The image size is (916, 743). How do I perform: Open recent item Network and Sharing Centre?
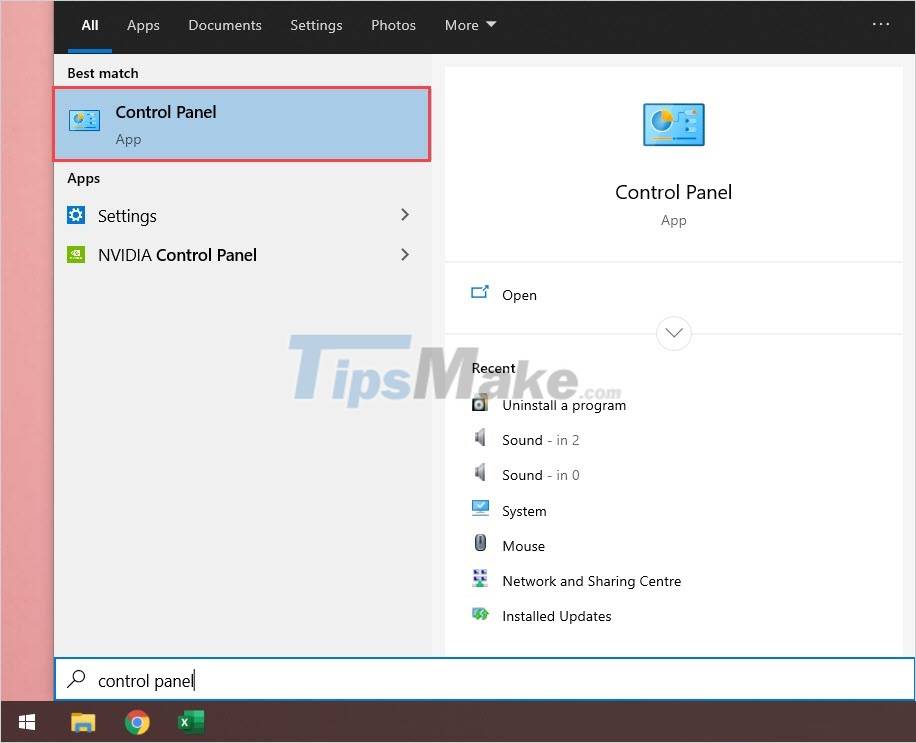[x=591, y=581]
